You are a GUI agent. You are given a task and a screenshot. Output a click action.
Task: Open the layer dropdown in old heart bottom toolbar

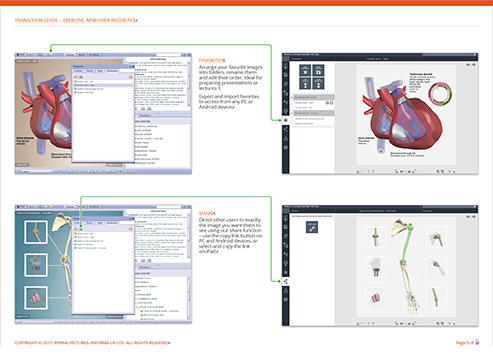[x=37, y=171]
